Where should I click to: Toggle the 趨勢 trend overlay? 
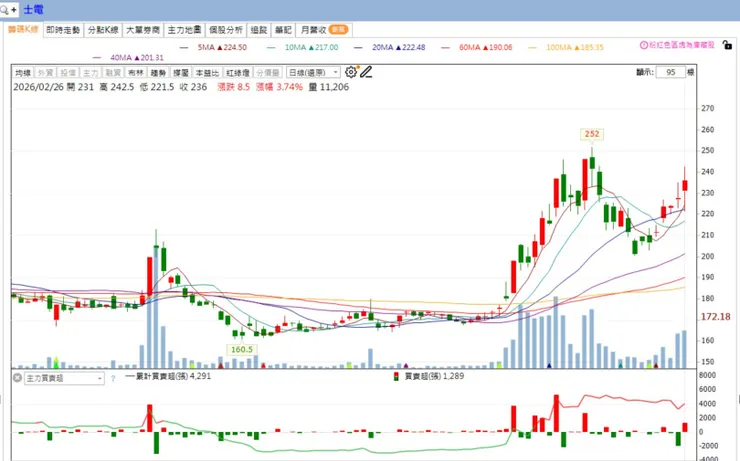click(159, 73)
